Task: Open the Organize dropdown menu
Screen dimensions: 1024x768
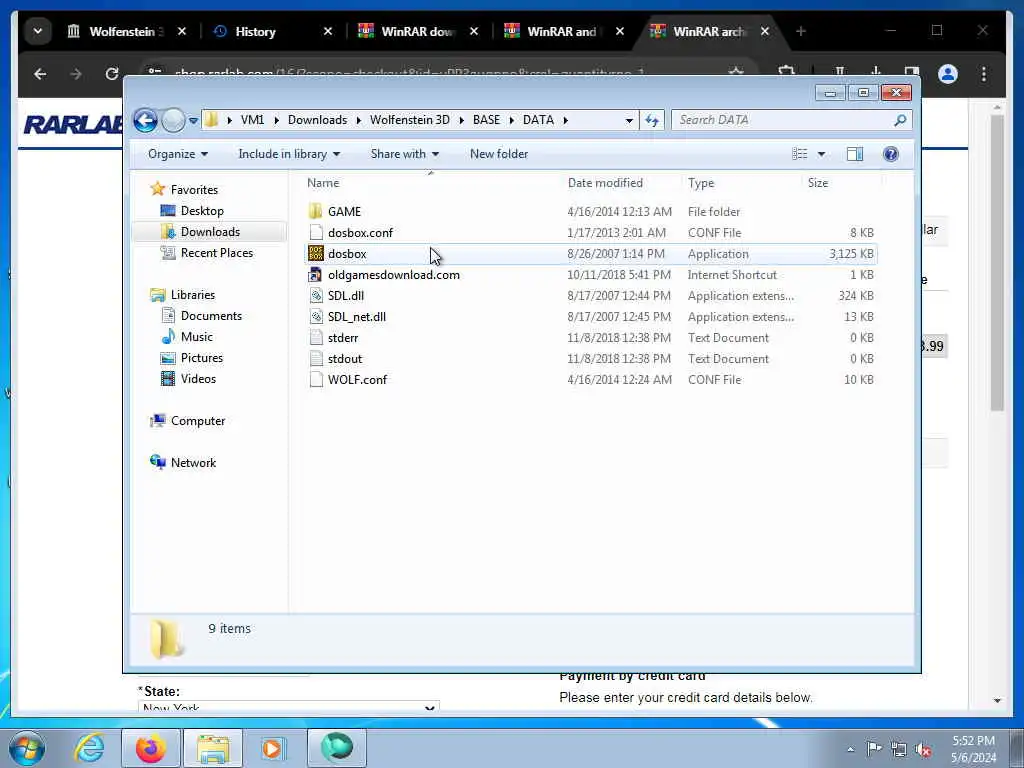Action: click(x=178, y=154)
